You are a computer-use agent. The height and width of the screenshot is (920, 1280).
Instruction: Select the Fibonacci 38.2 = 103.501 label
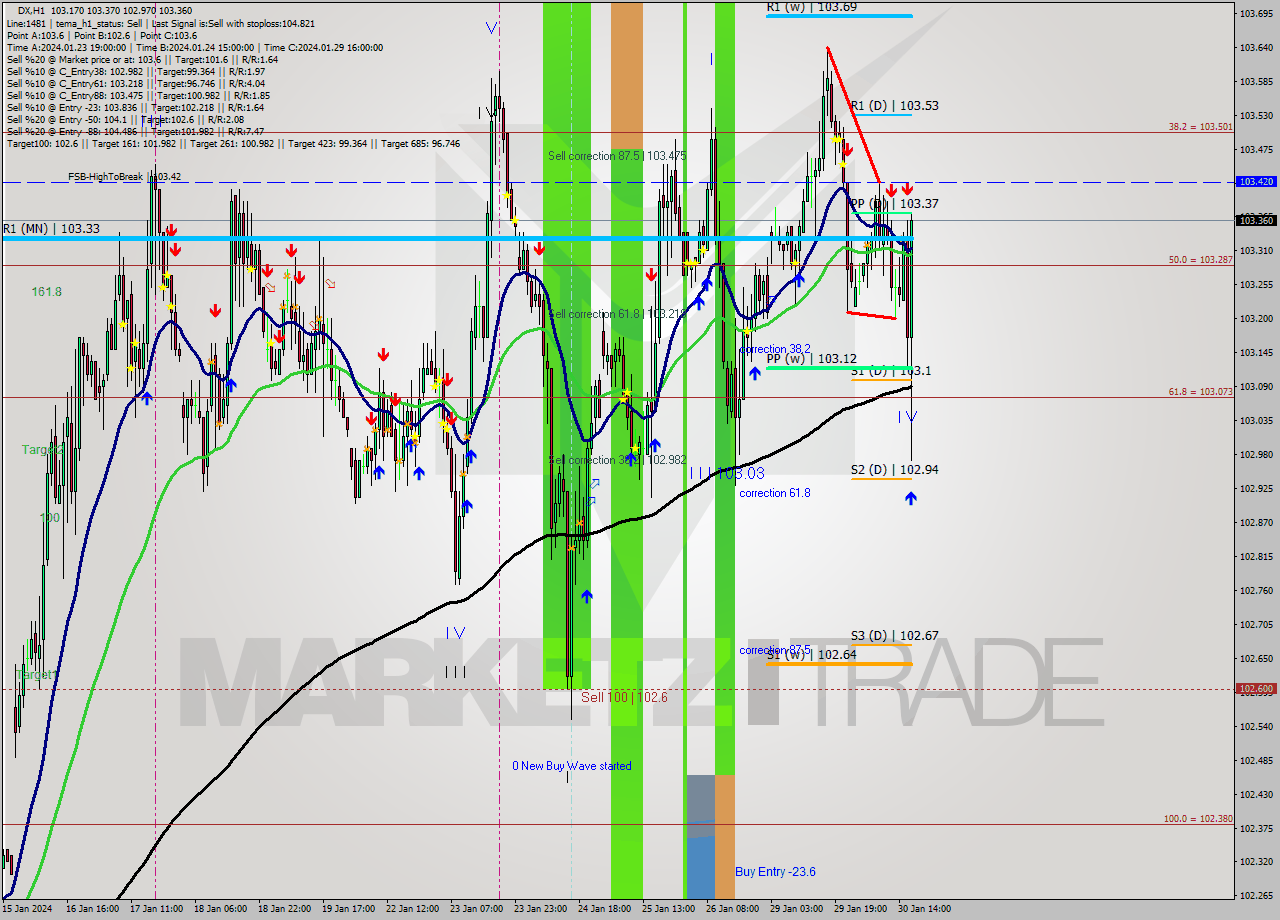[1201, 127]
